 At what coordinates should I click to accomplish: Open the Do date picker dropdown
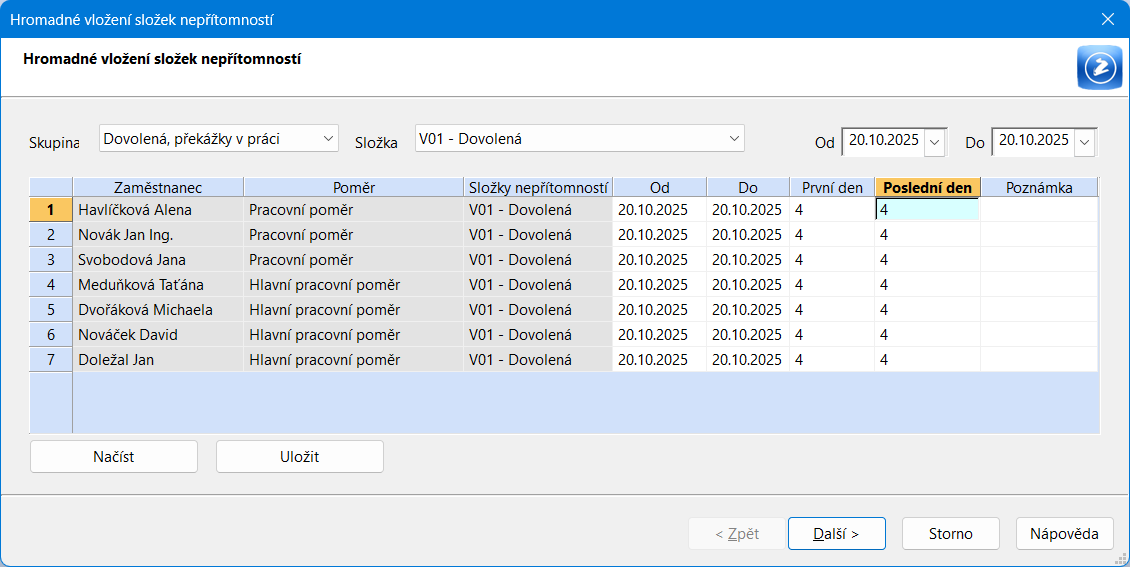[1085, 143]
